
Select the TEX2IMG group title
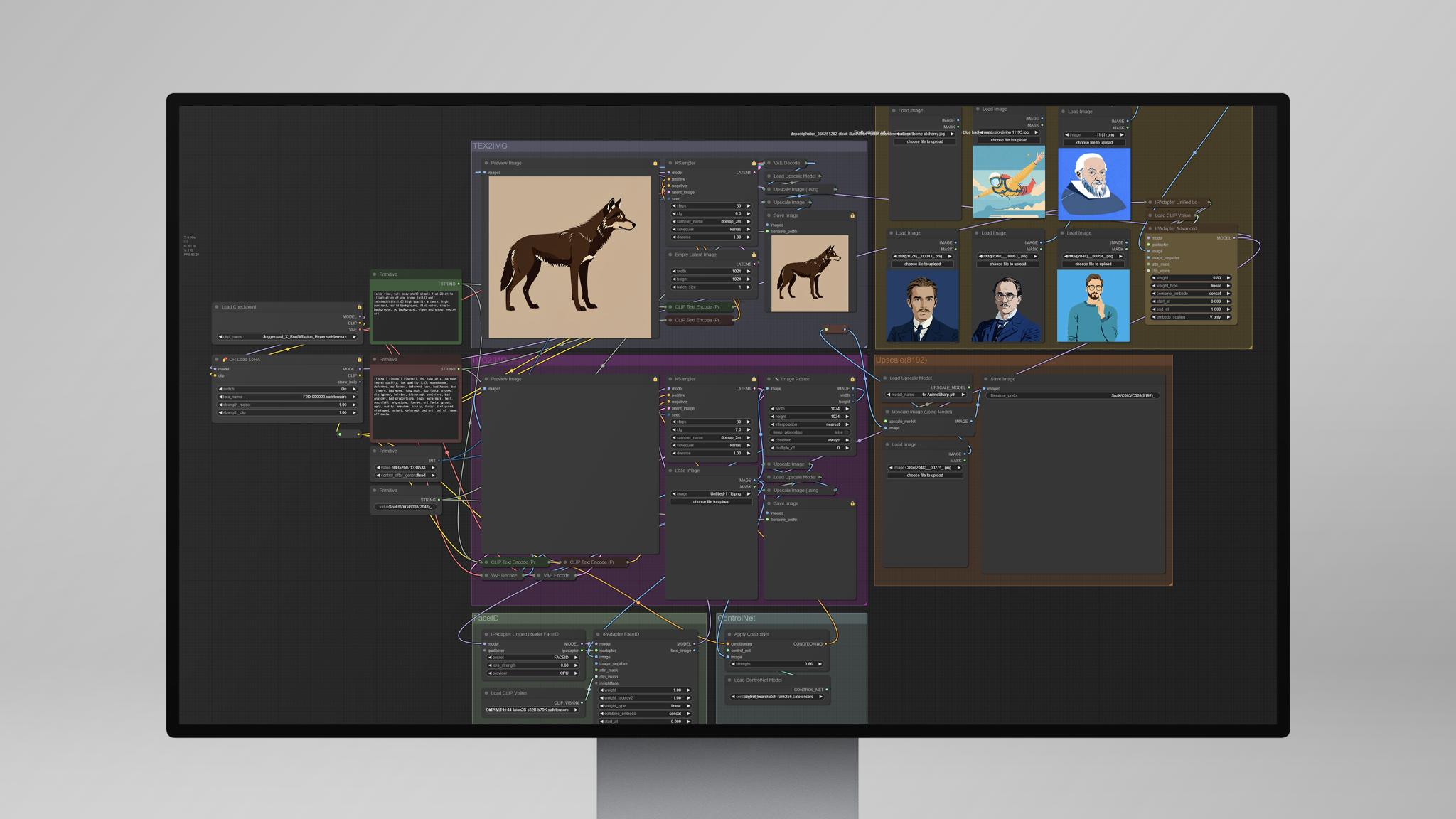(x=491, y=146)
